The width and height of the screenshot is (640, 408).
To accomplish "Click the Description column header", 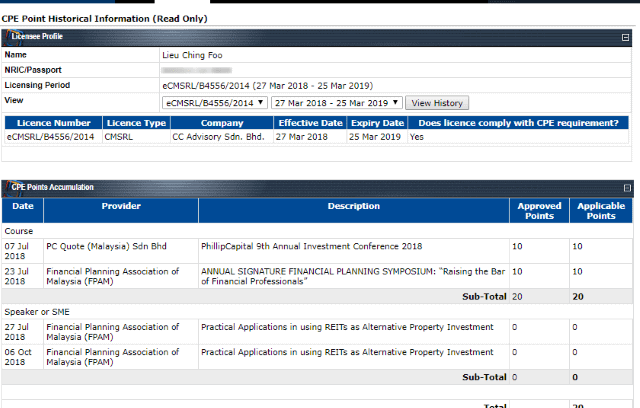I will point(354,211).
